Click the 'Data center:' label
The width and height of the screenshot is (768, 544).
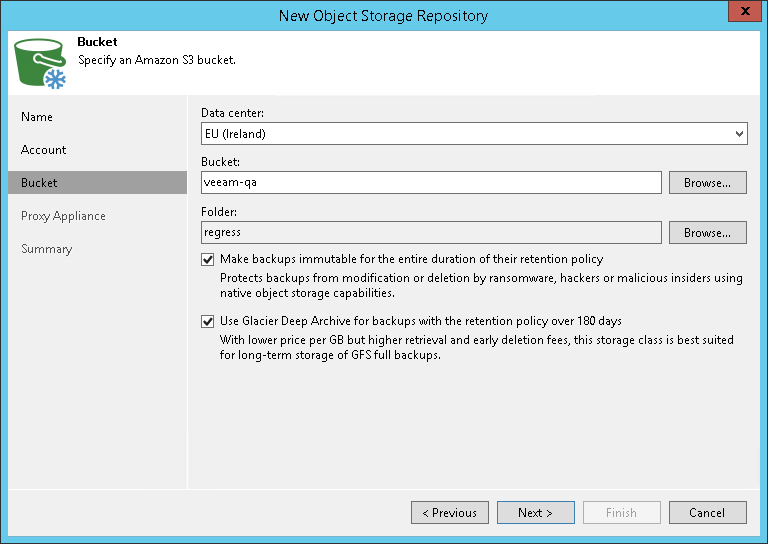(232, 113)
